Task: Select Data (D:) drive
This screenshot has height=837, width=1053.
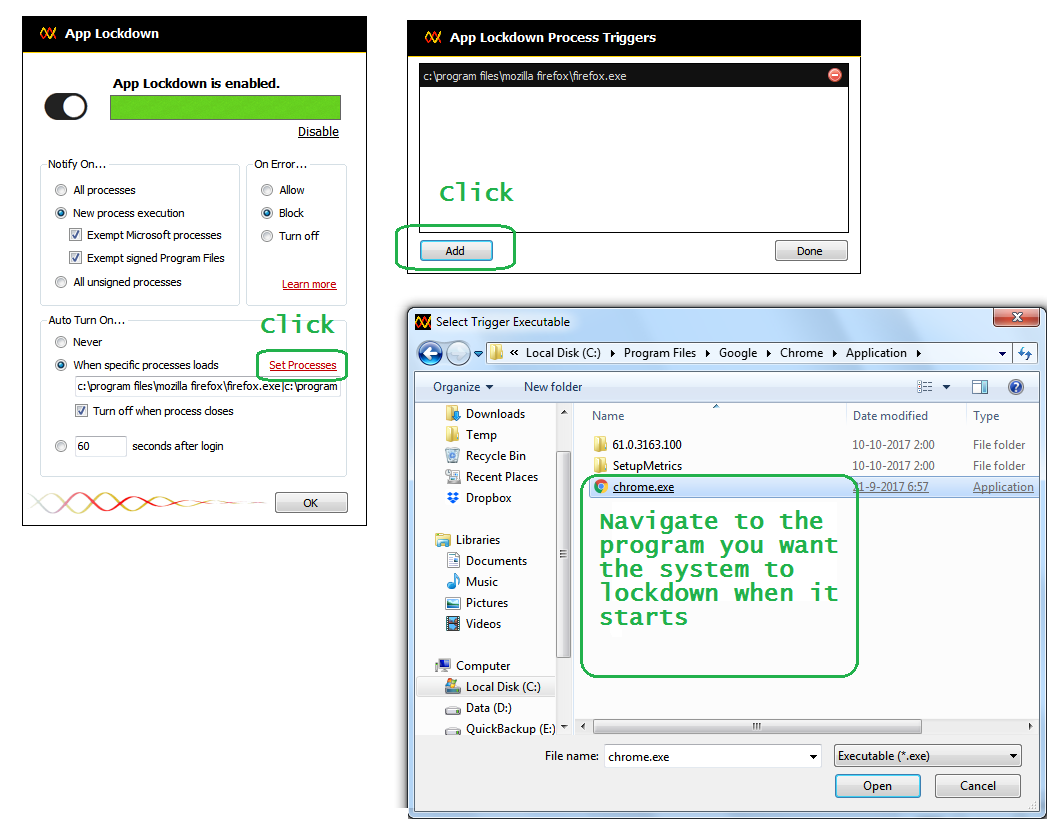Action: point(488,707)
